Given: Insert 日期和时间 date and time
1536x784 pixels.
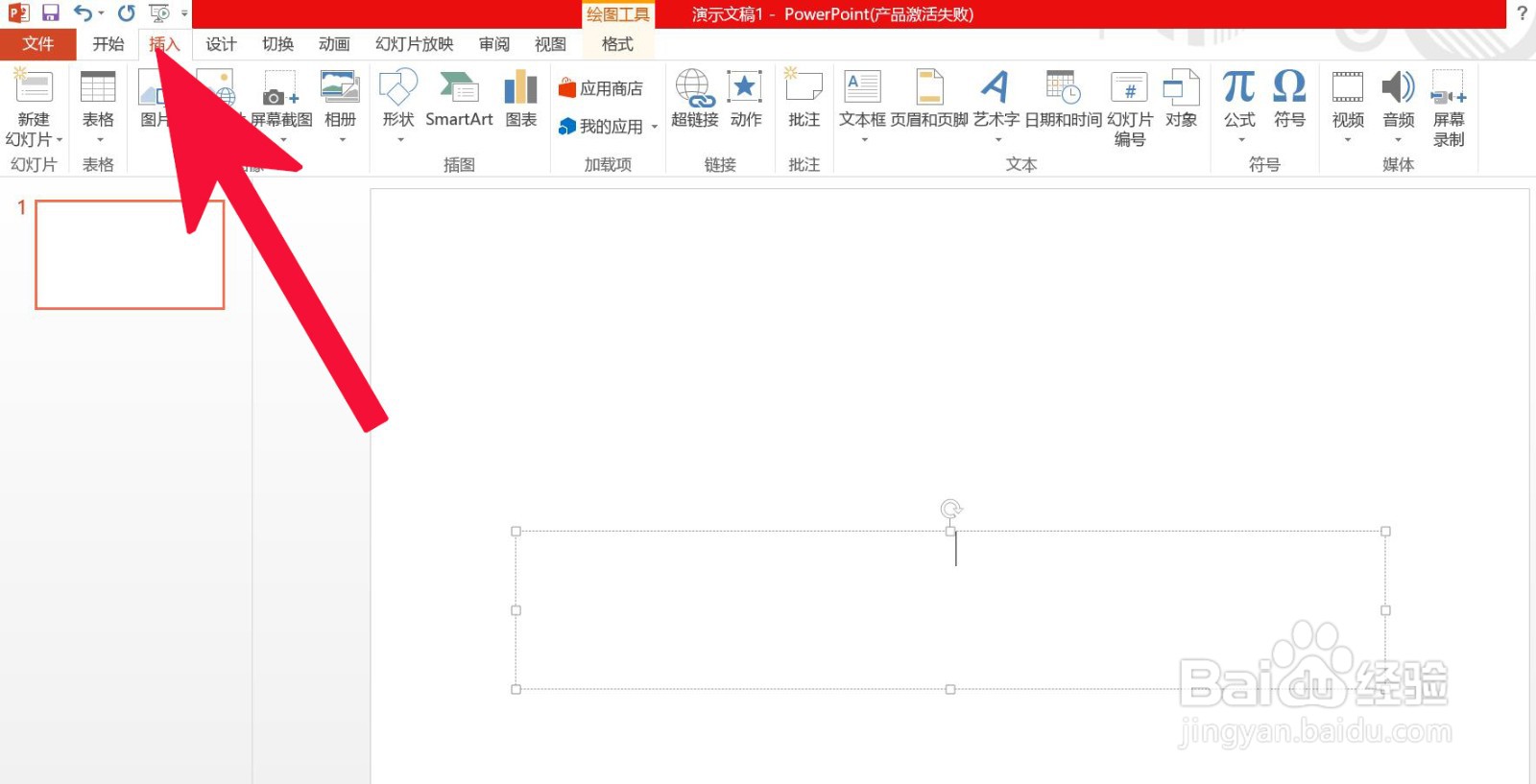Looking at the screenshot, I should (x=1064, y=100).
